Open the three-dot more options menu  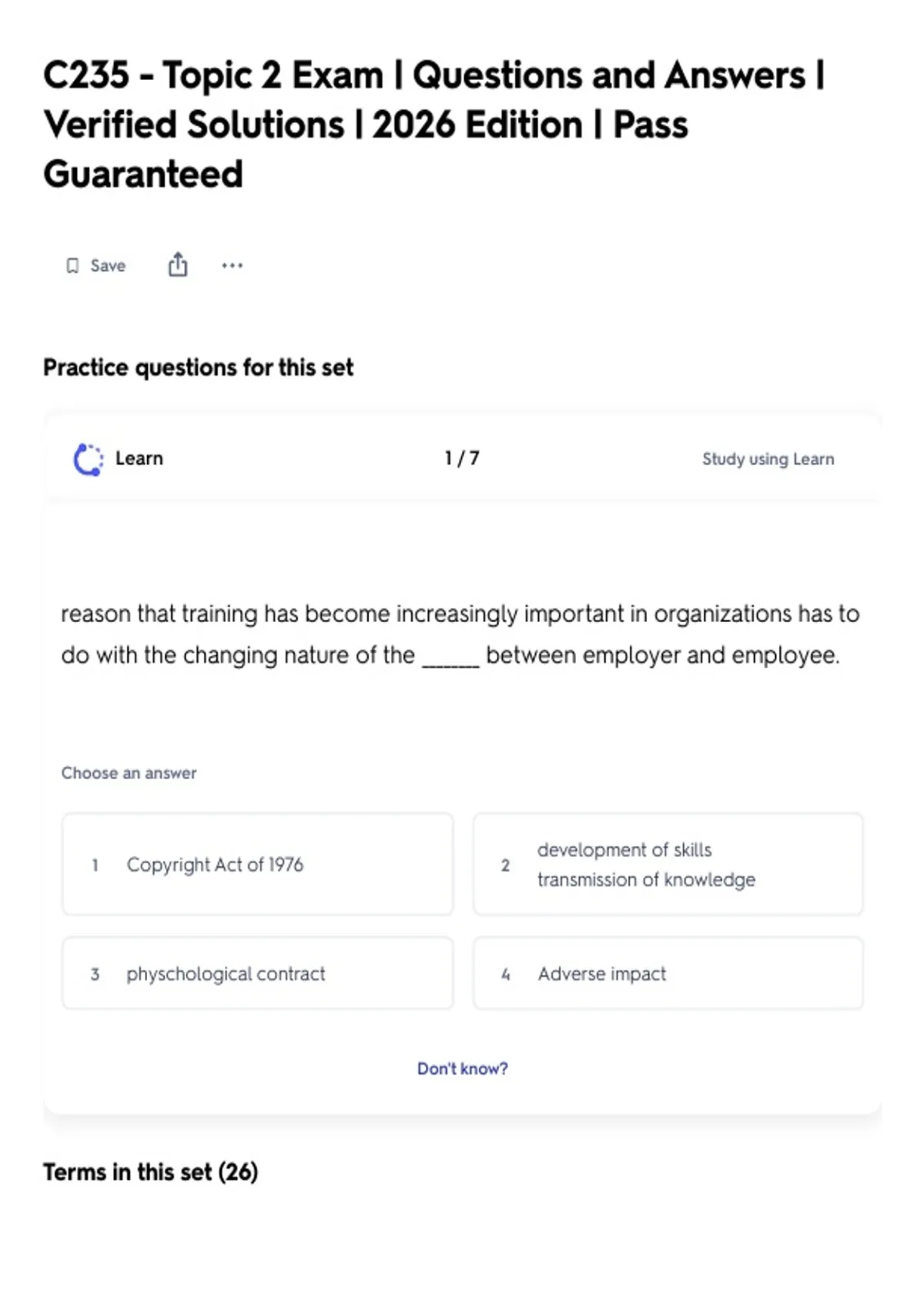pyautogui.click(x=232, y=266)
